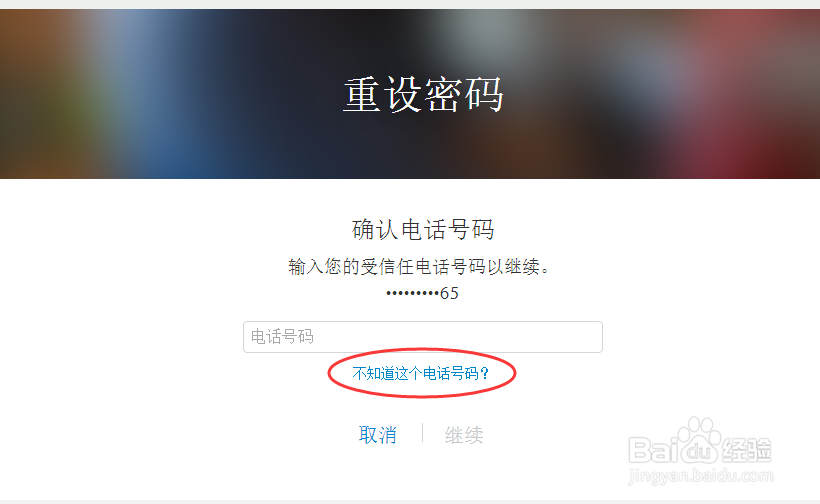Click the question mark ending the blue link
Image resolution: width=820 pixels, height=504 pixels.
click(x=484, y=373)
